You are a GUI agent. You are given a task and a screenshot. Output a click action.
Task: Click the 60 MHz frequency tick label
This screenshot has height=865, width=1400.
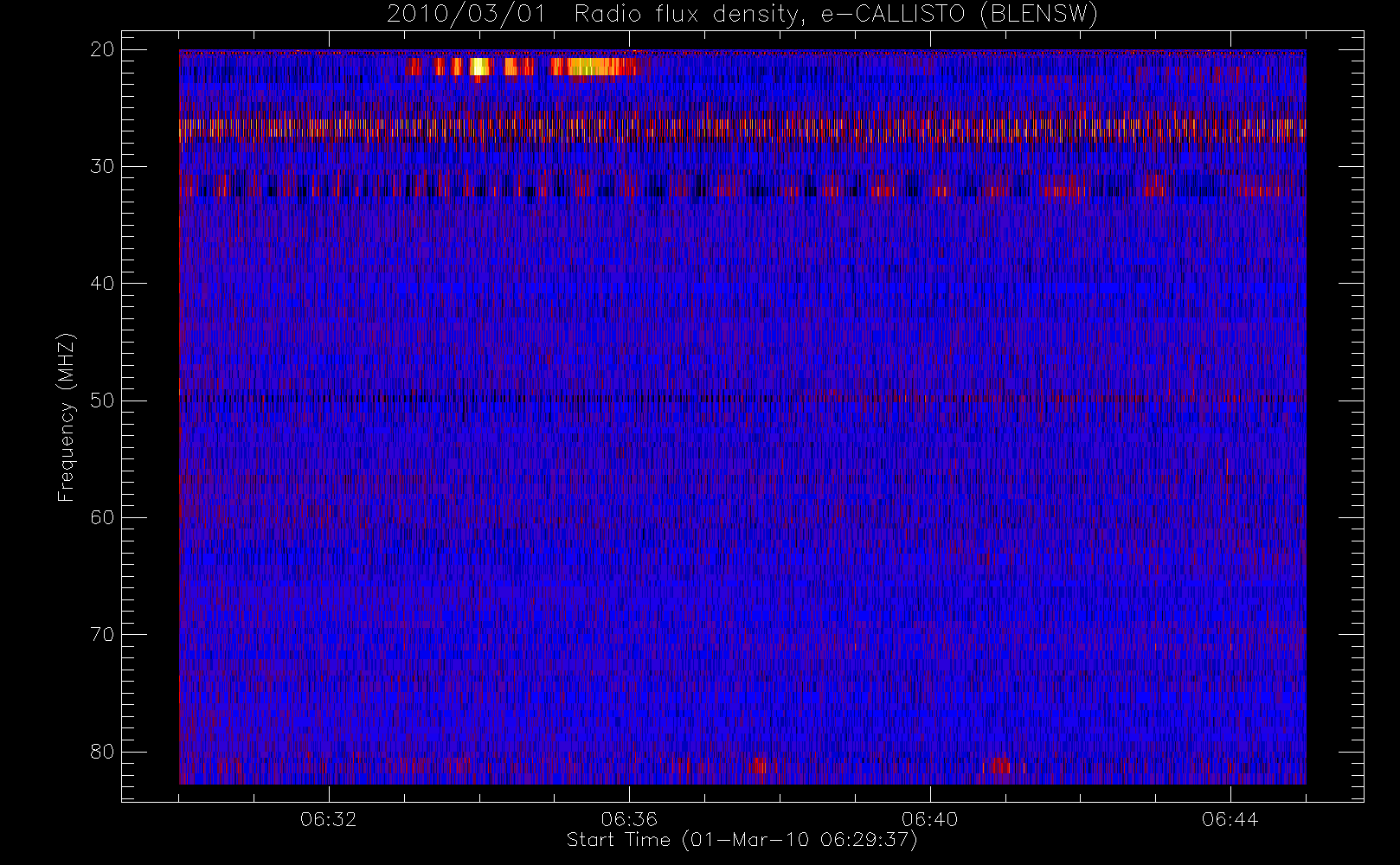click(102, 517)
